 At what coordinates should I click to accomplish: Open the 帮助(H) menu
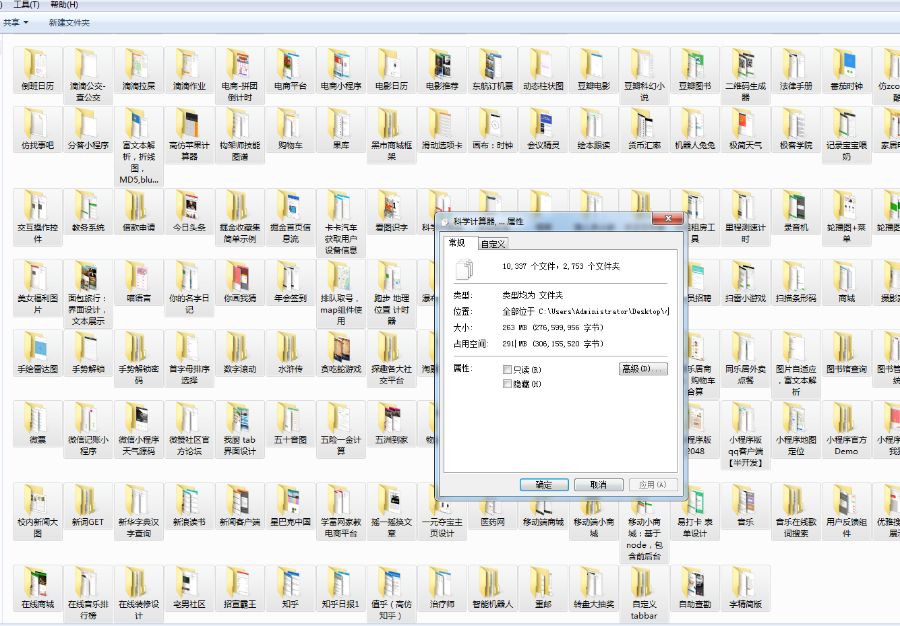coord(64,5)
